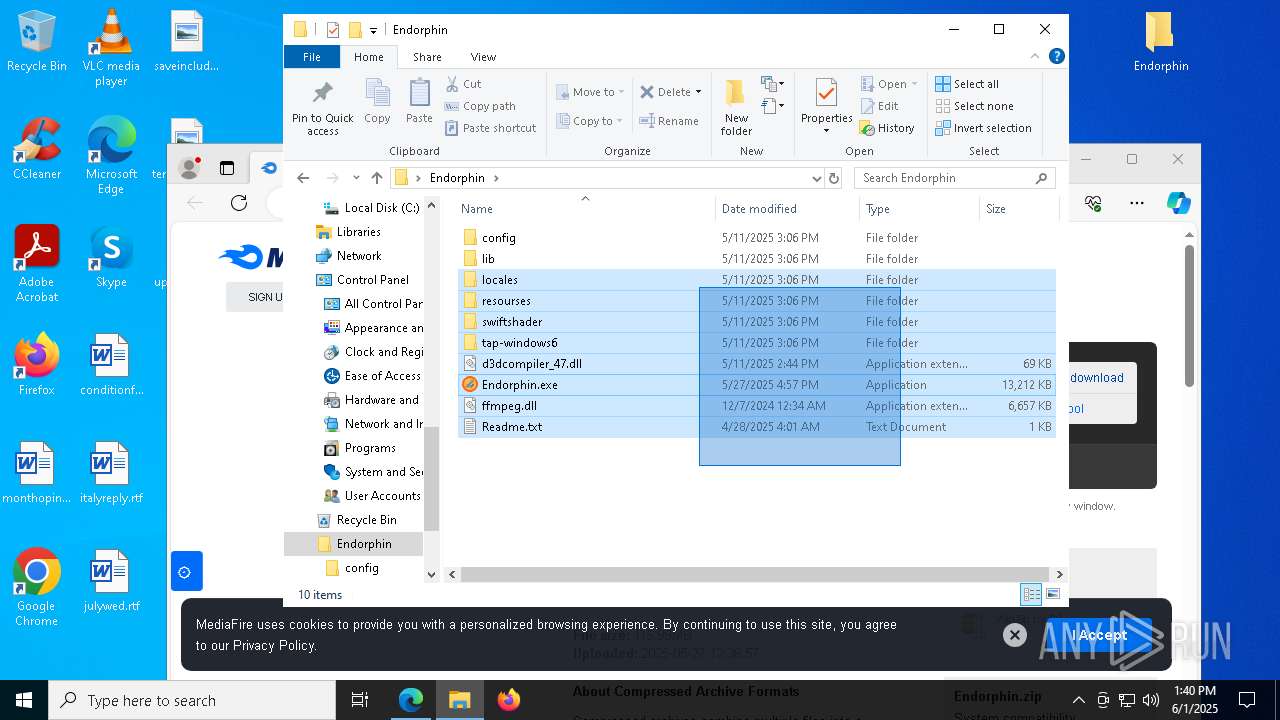Screen dimensions: 1280x720
Task: Click Invert selection in ribbon
Action: pos(983,128)
